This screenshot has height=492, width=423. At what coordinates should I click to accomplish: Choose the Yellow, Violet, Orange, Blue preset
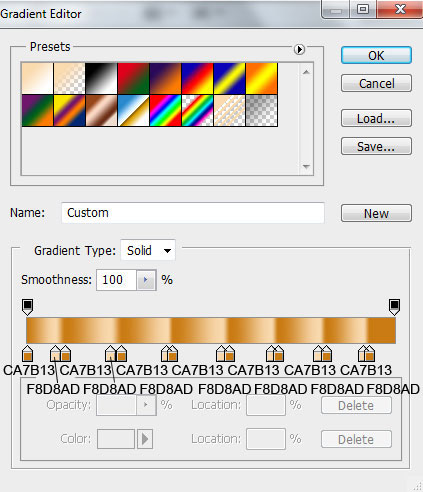click(69, 110)
